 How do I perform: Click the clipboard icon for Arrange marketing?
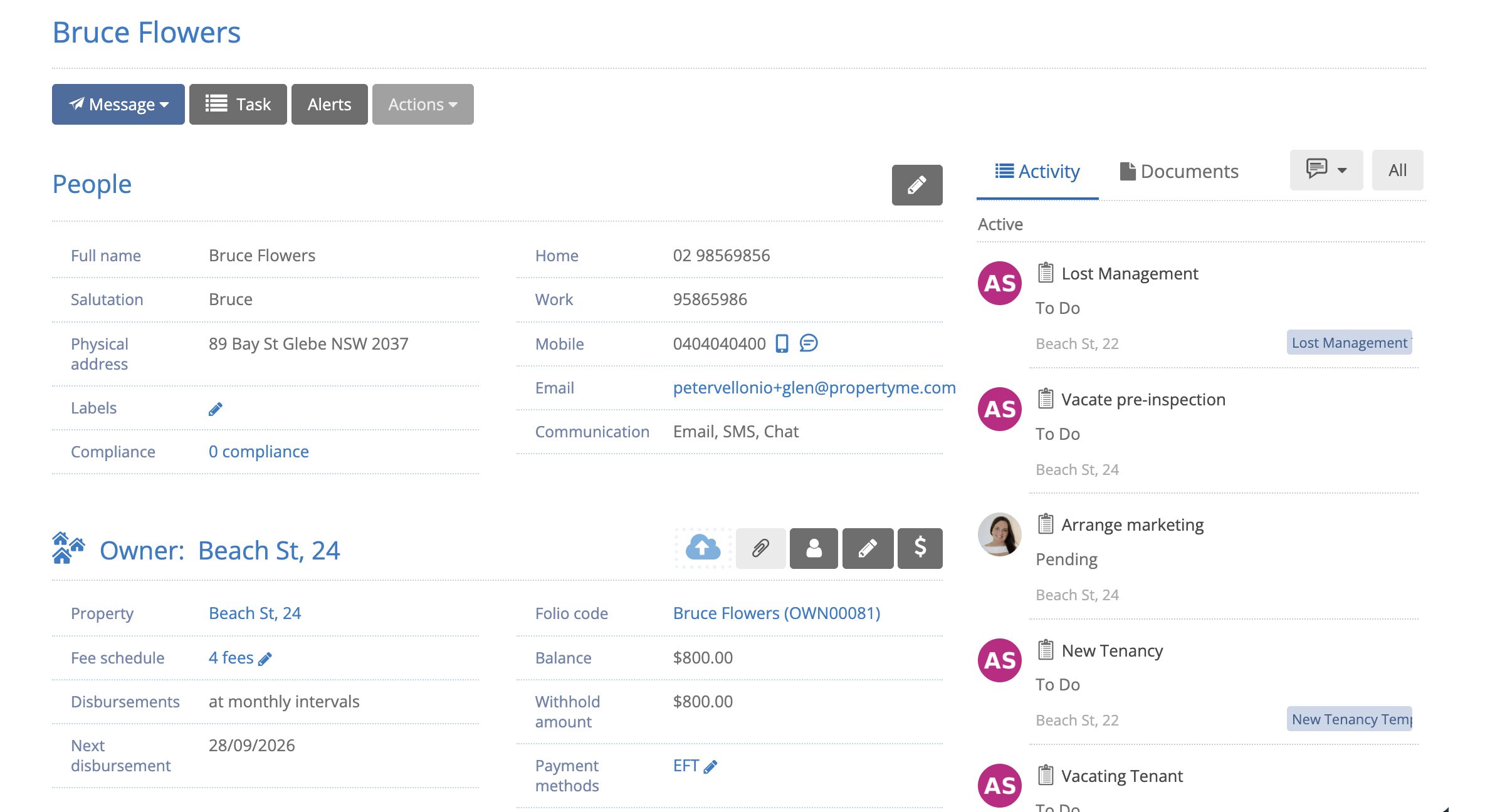pyautogui.click(x=1045, y=524)
